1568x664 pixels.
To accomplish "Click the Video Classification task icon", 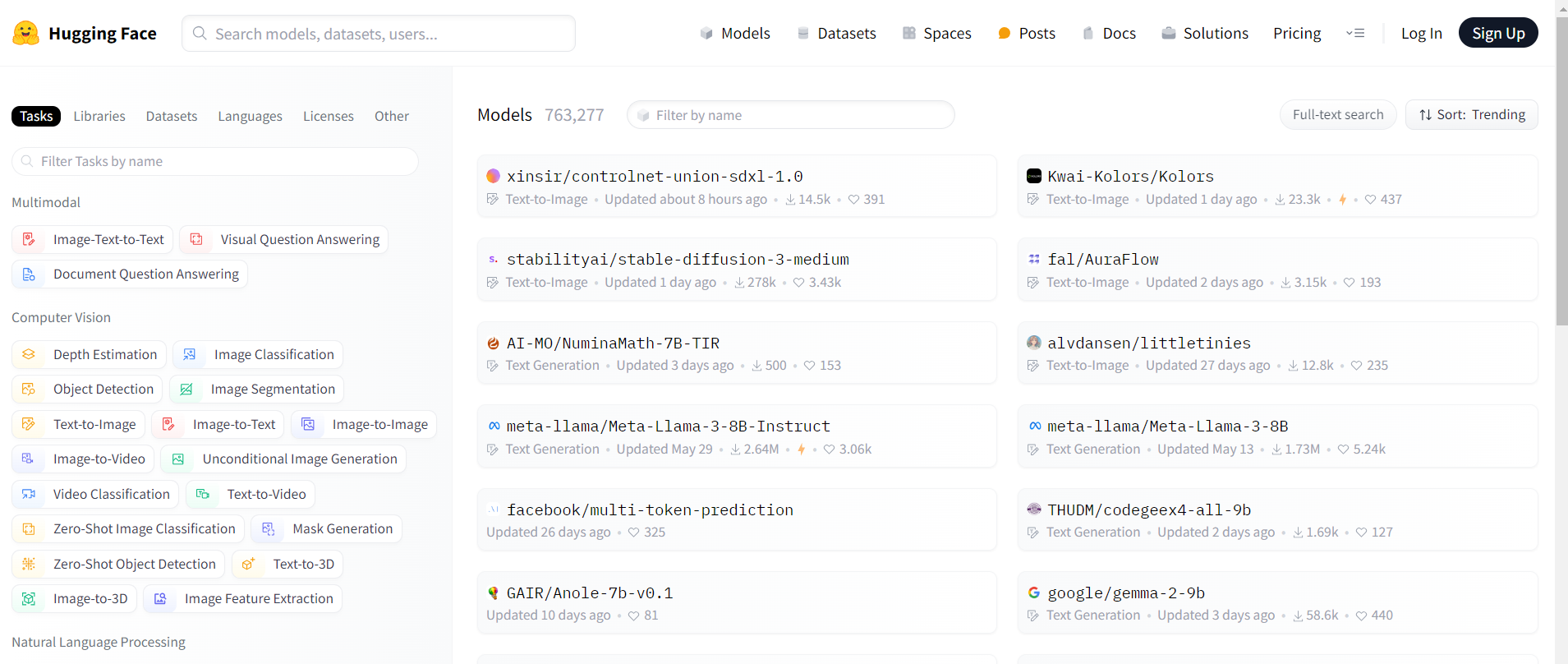I will point(29,494).
